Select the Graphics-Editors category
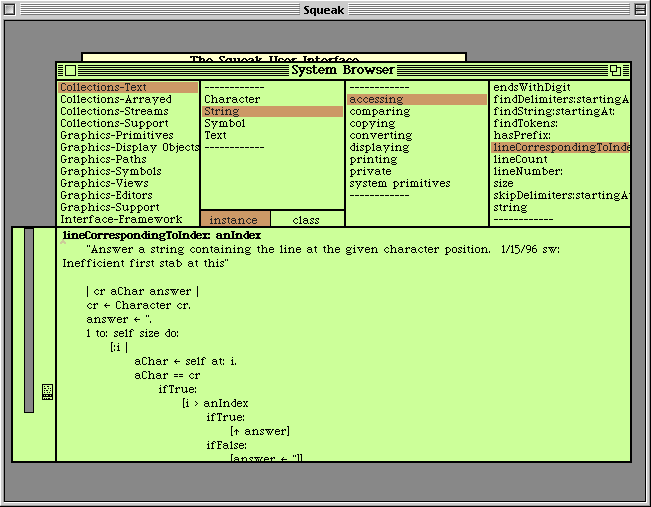Image resolution: width=651 pixels, height=507 pixels. coord(128,196)
